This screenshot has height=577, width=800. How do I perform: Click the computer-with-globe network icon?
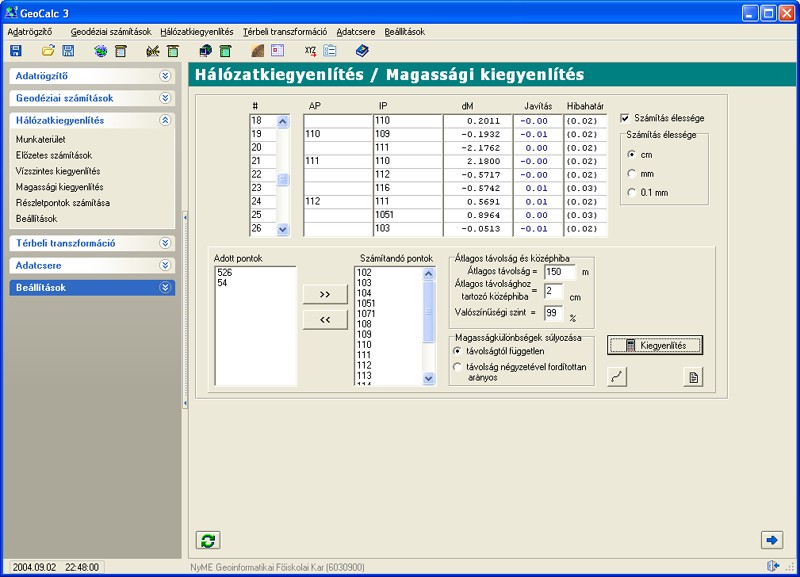pyautogui.click(x=206, y=51)
